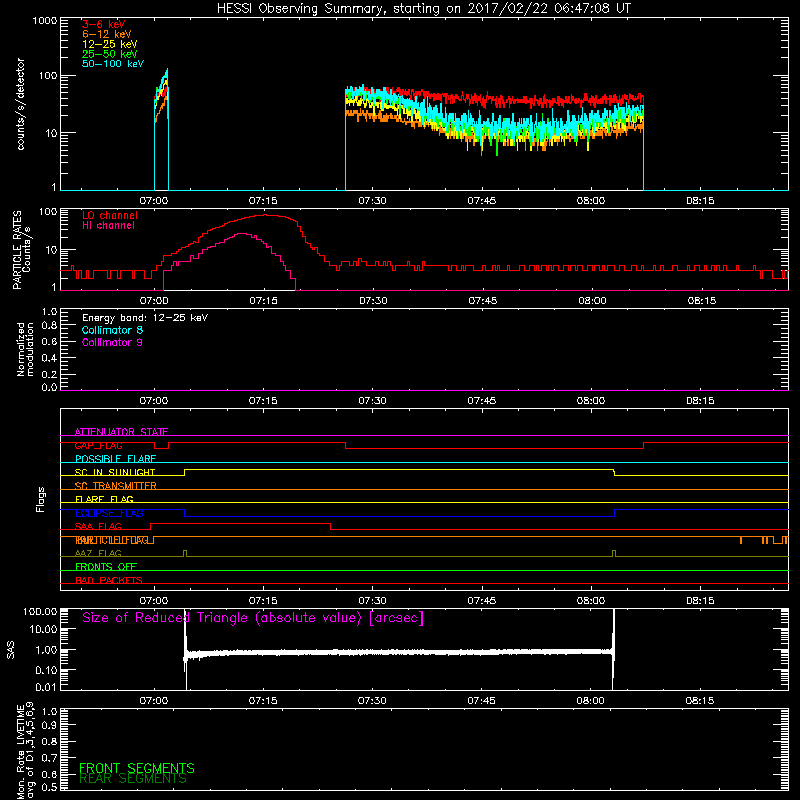Image resolution: width=800 pixels, height=800 pixels.
Task: Click the Energy band: 12-25 keV text
Action: click(x=145, y=318)
